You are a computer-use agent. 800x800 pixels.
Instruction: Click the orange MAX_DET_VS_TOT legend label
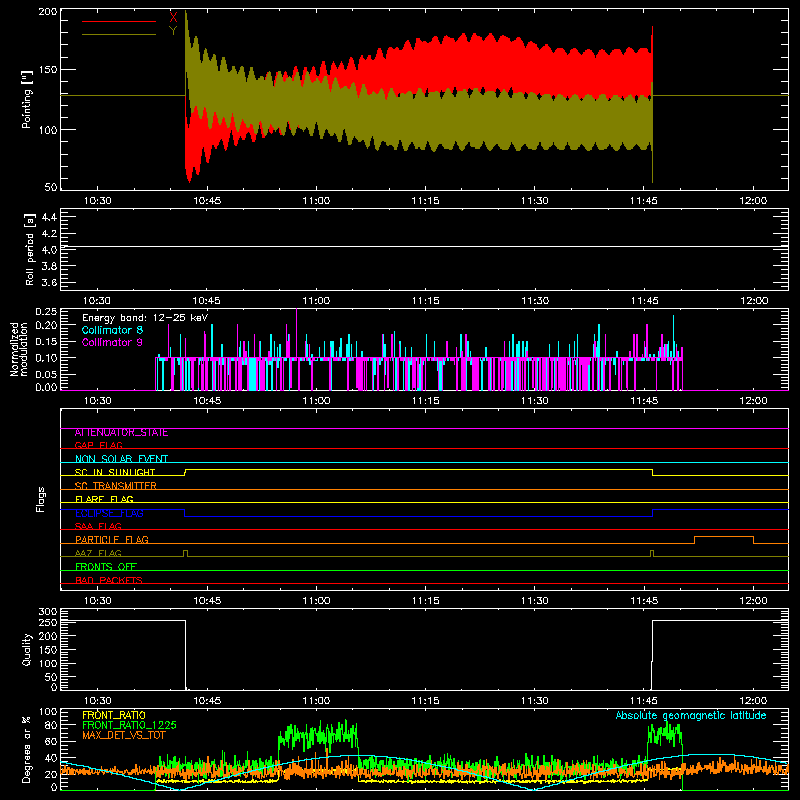tap(124, 735)
